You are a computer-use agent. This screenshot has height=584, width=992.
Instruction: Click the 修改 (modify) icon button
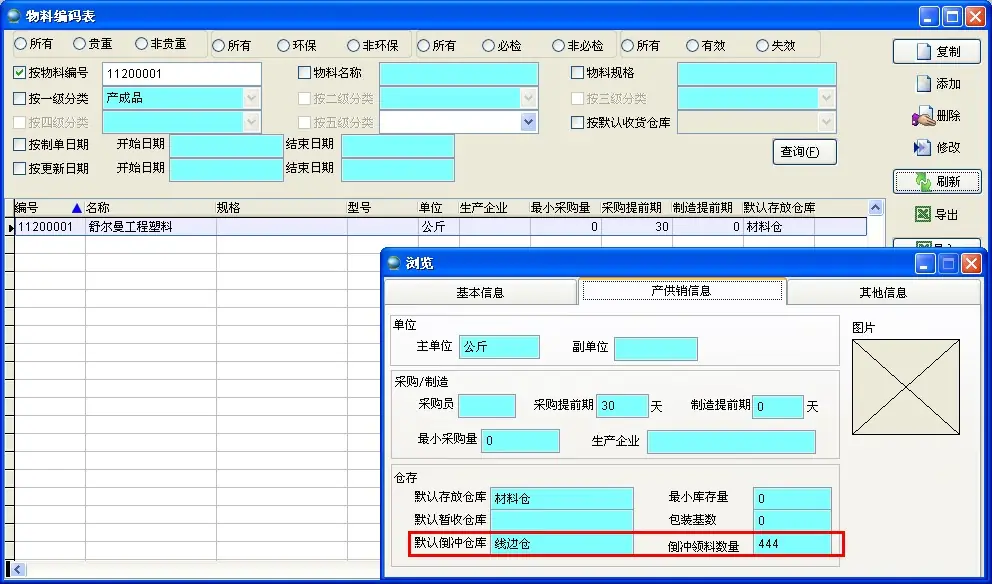(923, 148)
